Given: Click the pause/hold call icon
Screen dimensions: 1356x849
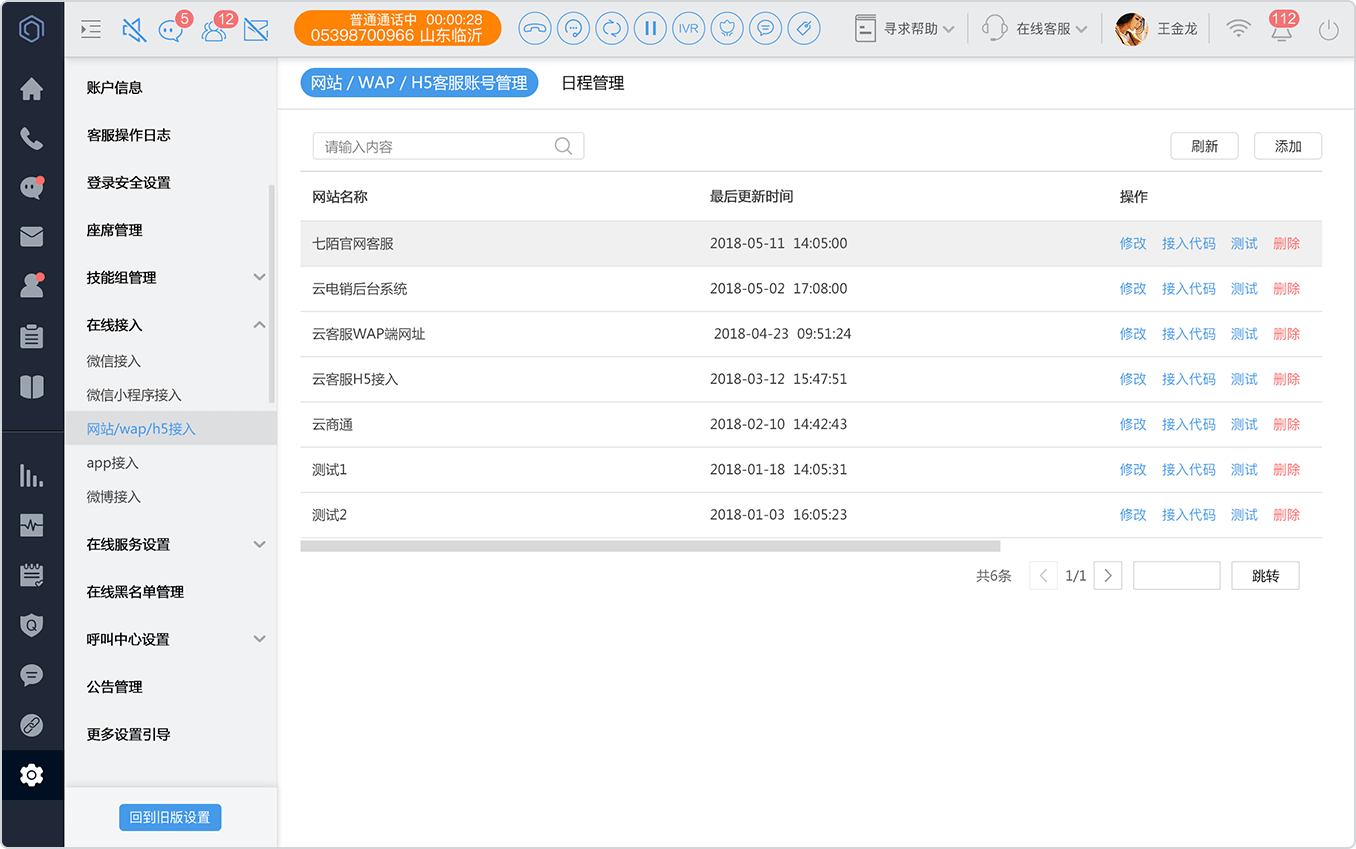Looking at the screenshot, I should click(650, 28).
